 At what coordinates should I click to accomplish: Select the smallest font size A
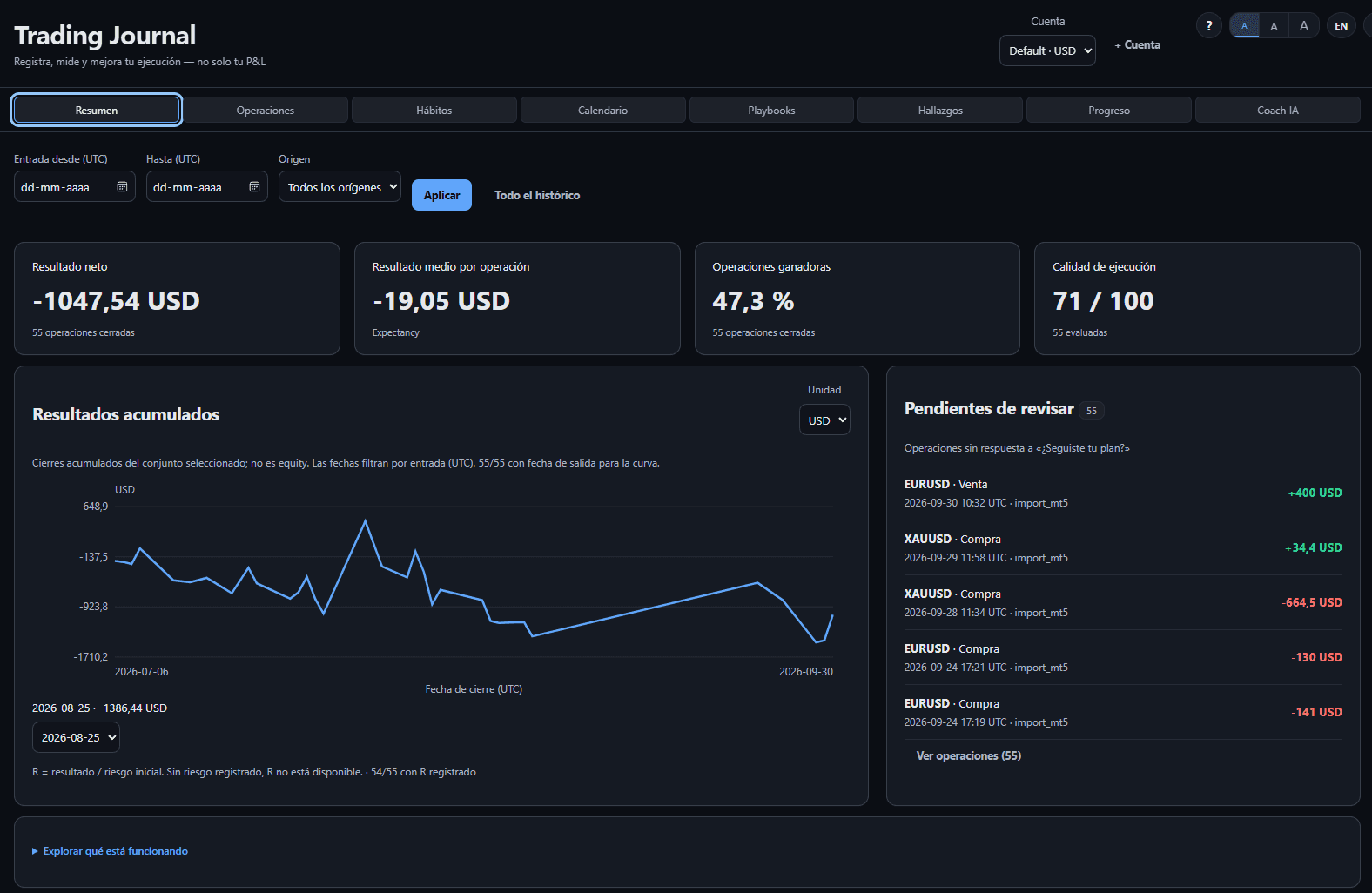(1244, 26)
